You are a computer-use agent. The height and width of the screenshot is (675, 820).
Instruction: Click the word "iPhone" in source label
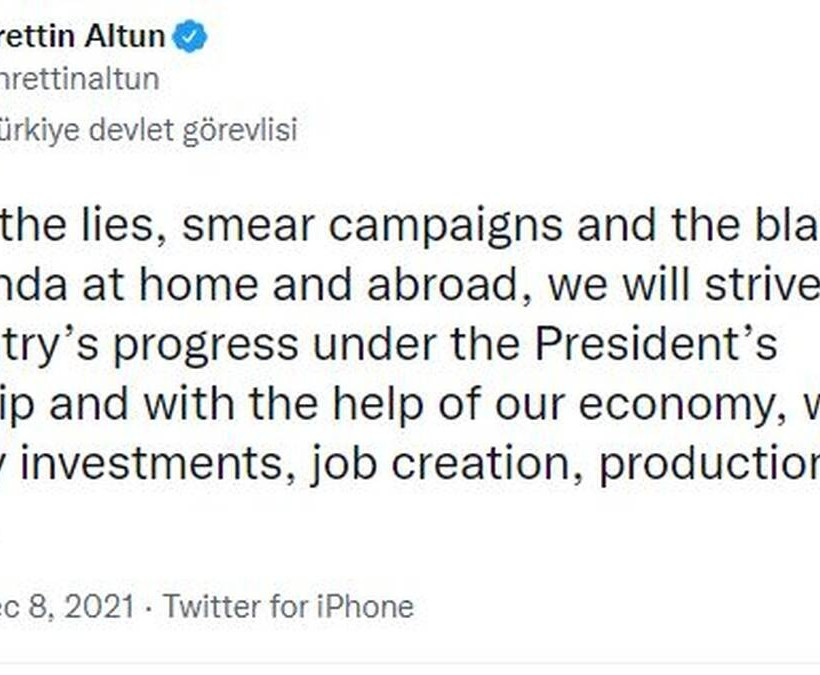365,607
